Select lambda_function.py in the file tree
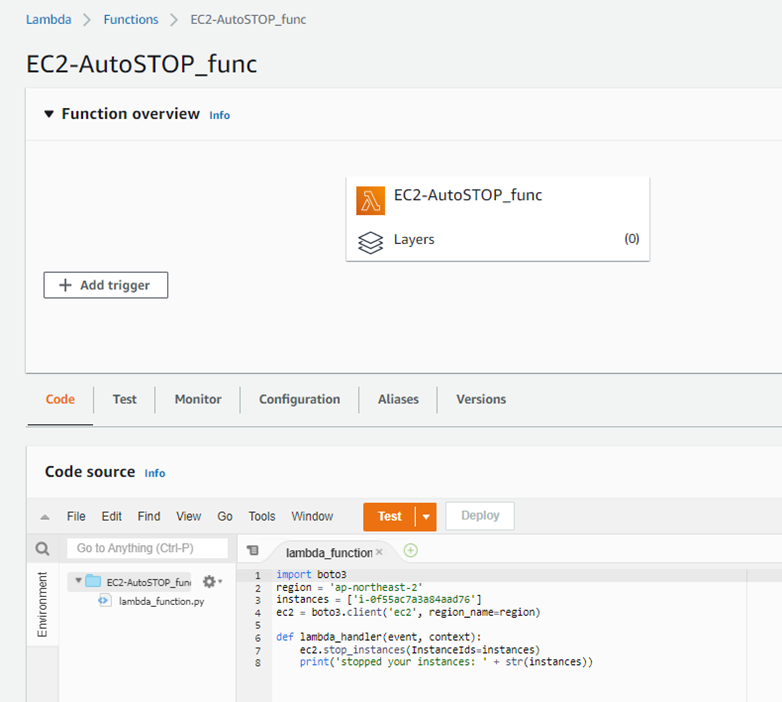This screenshot has height=702, width=782. point(161,601)
